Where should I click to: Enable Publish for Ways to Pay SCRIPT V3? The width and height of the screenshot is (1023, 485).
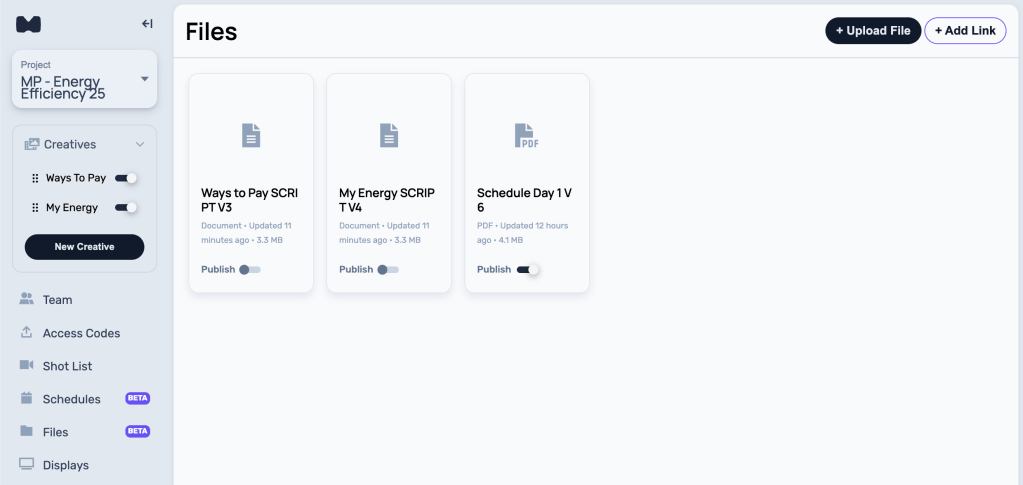(250, 270)
